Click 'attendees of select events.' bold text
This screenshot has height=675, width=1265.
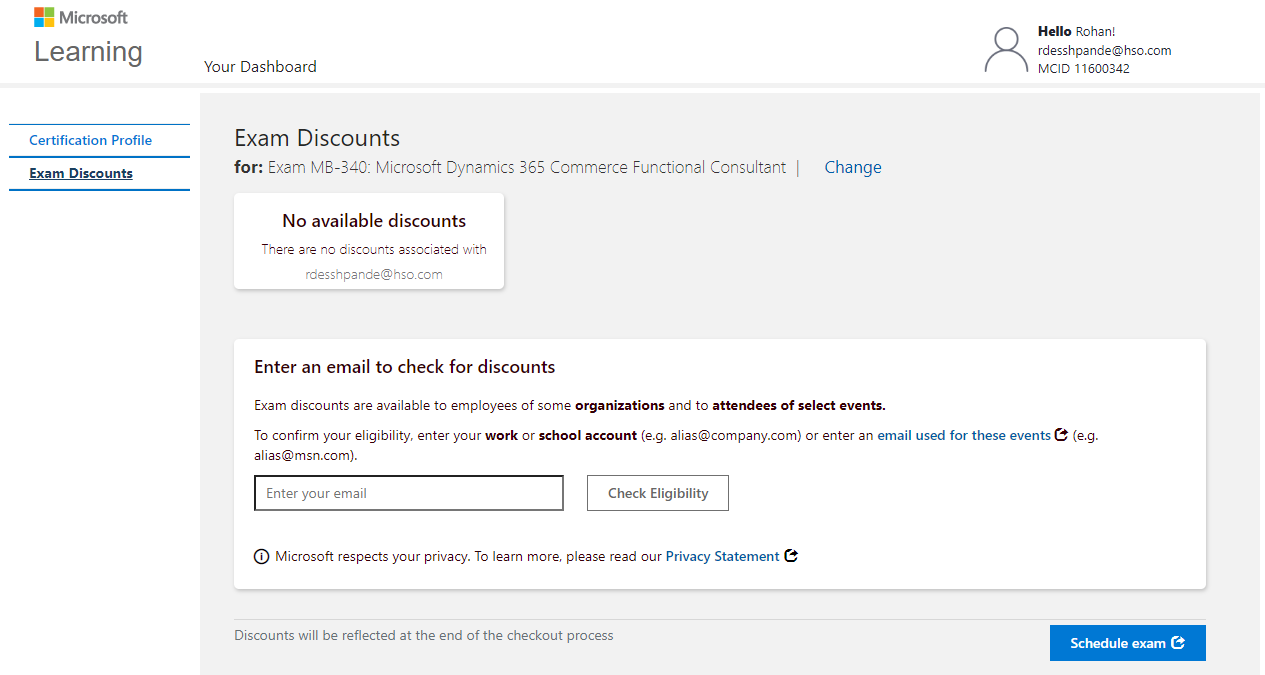799,405
